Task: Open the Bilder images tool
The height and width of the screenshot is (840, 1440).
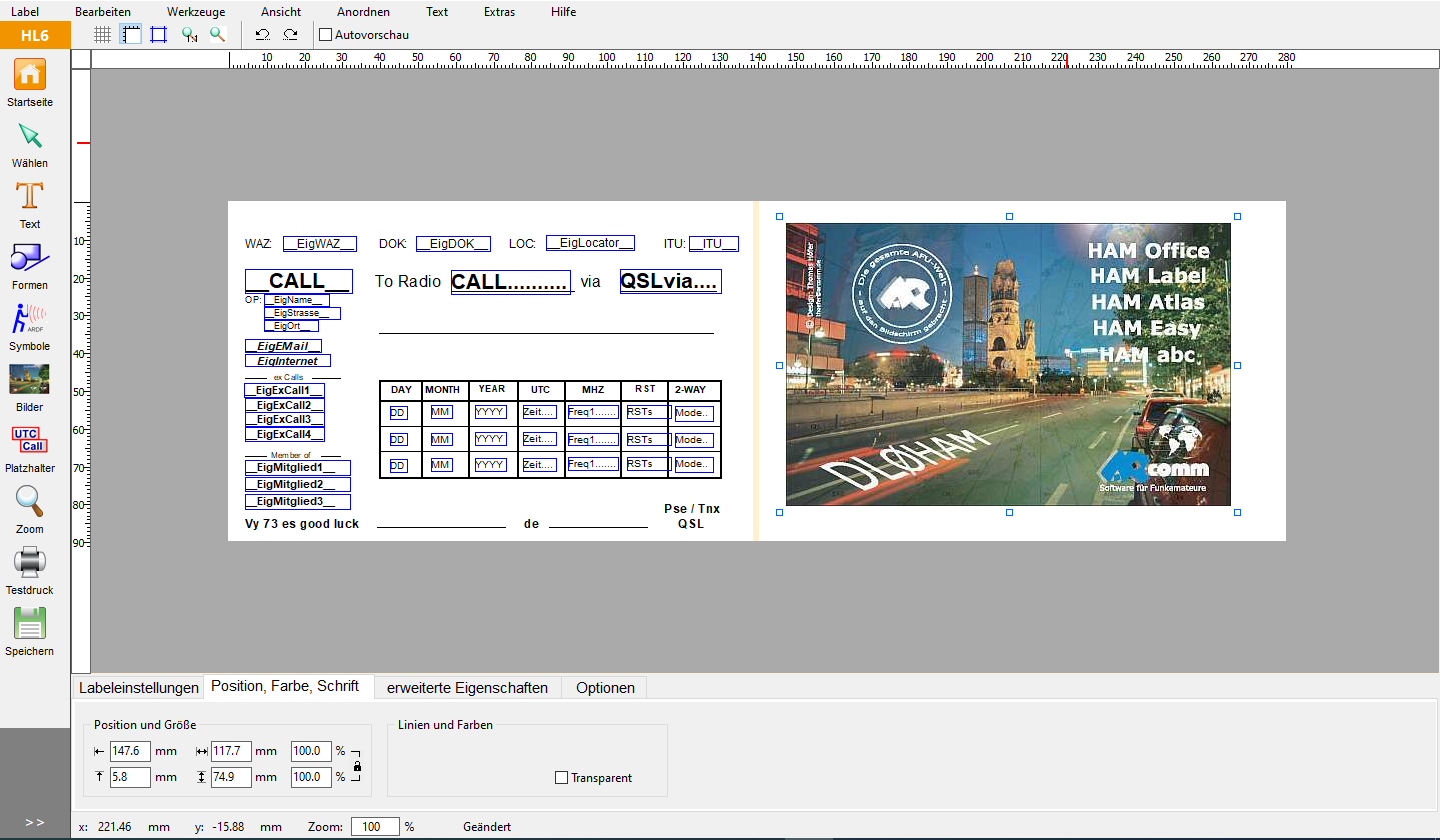Action: (x=29, y=380)
